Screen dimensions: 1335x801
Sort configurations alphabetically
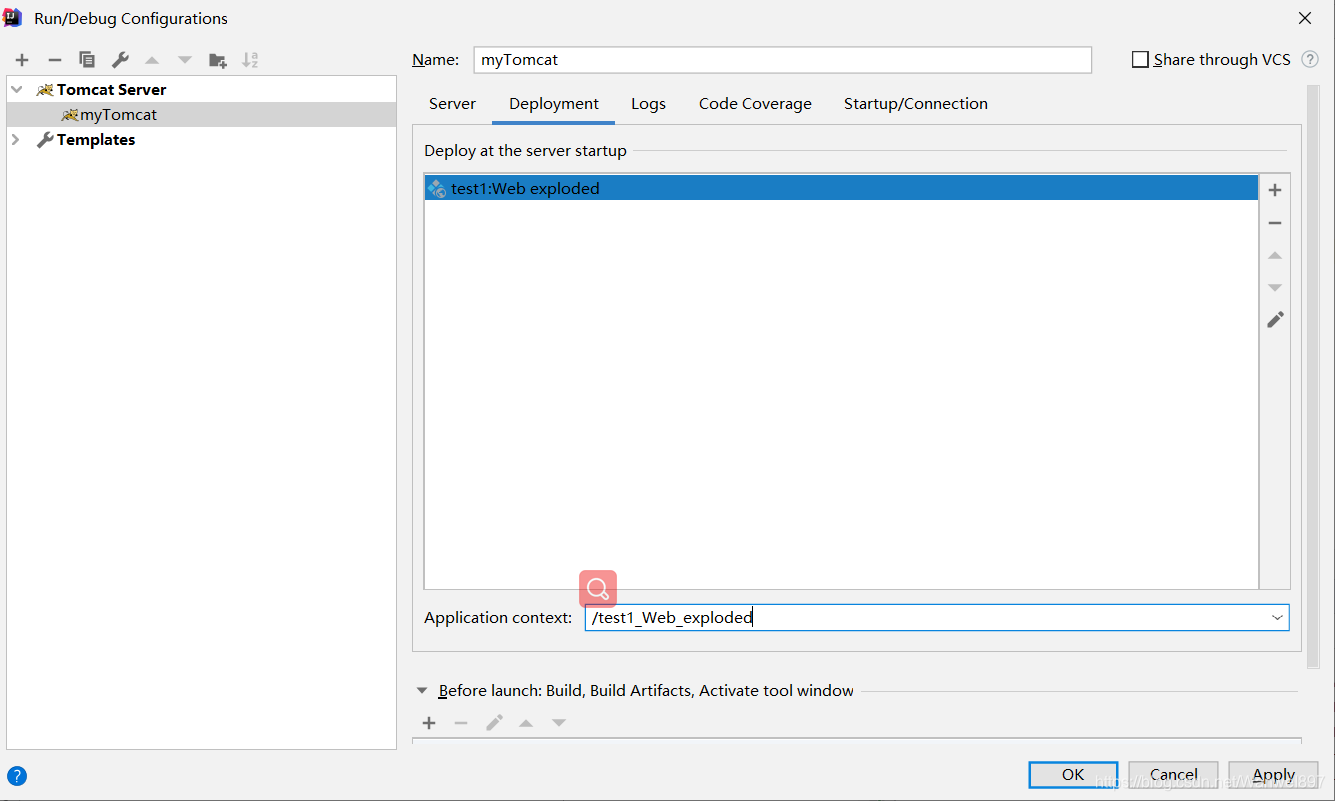pos(250,60)
